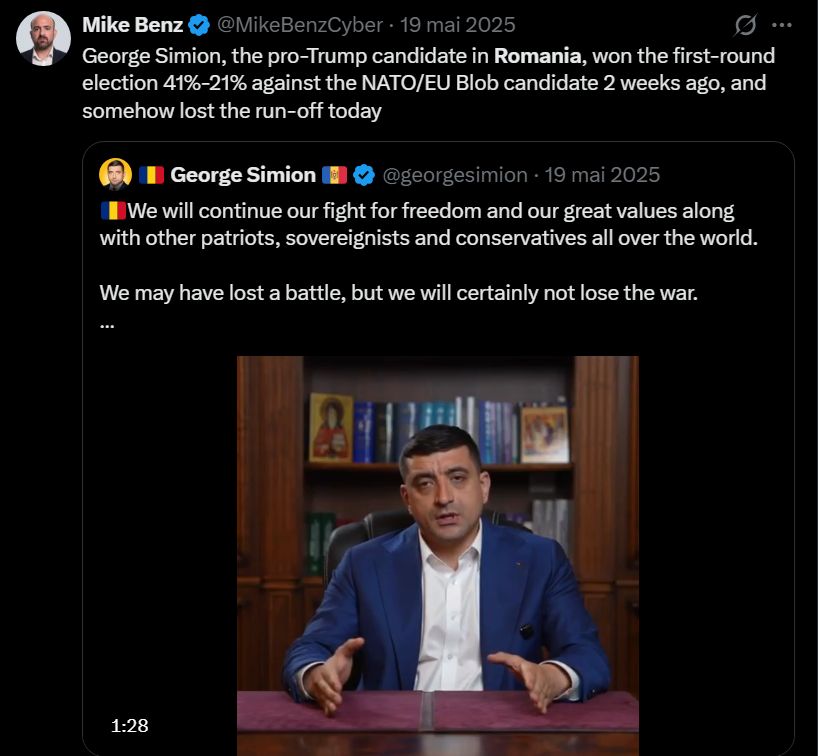The height and width of the screenshot is (756, 818).
Task: Open the Mike Benz display name link
Action: click(132, 25)
